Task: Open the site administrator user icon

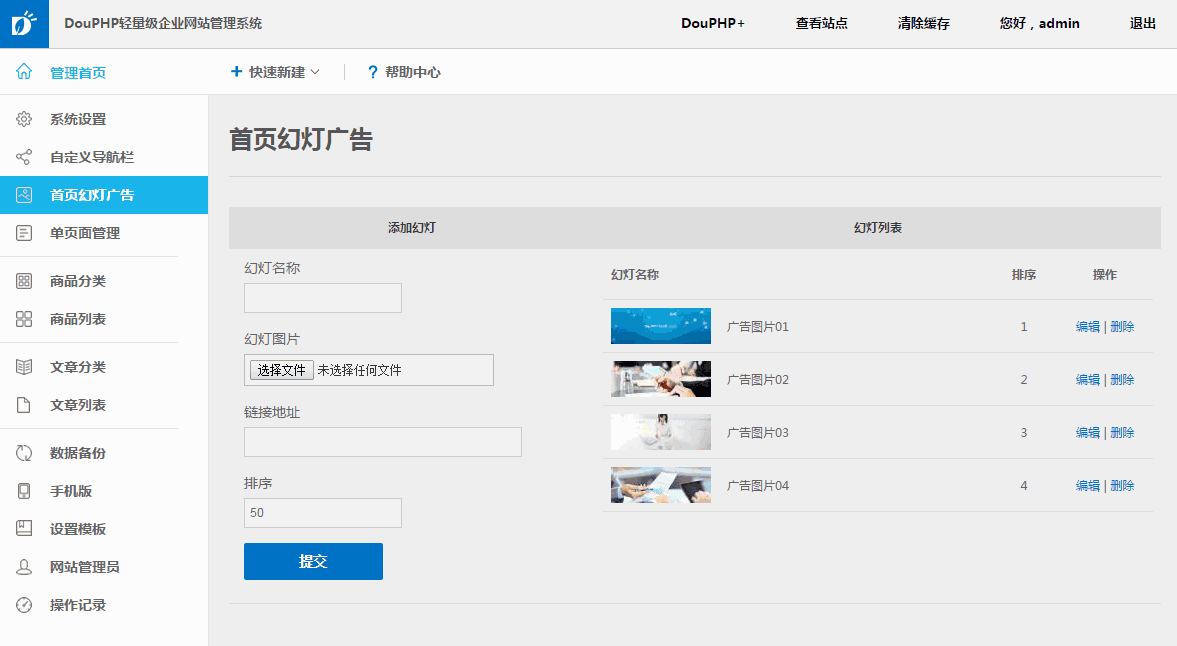Action: click(x=24, y=567)
